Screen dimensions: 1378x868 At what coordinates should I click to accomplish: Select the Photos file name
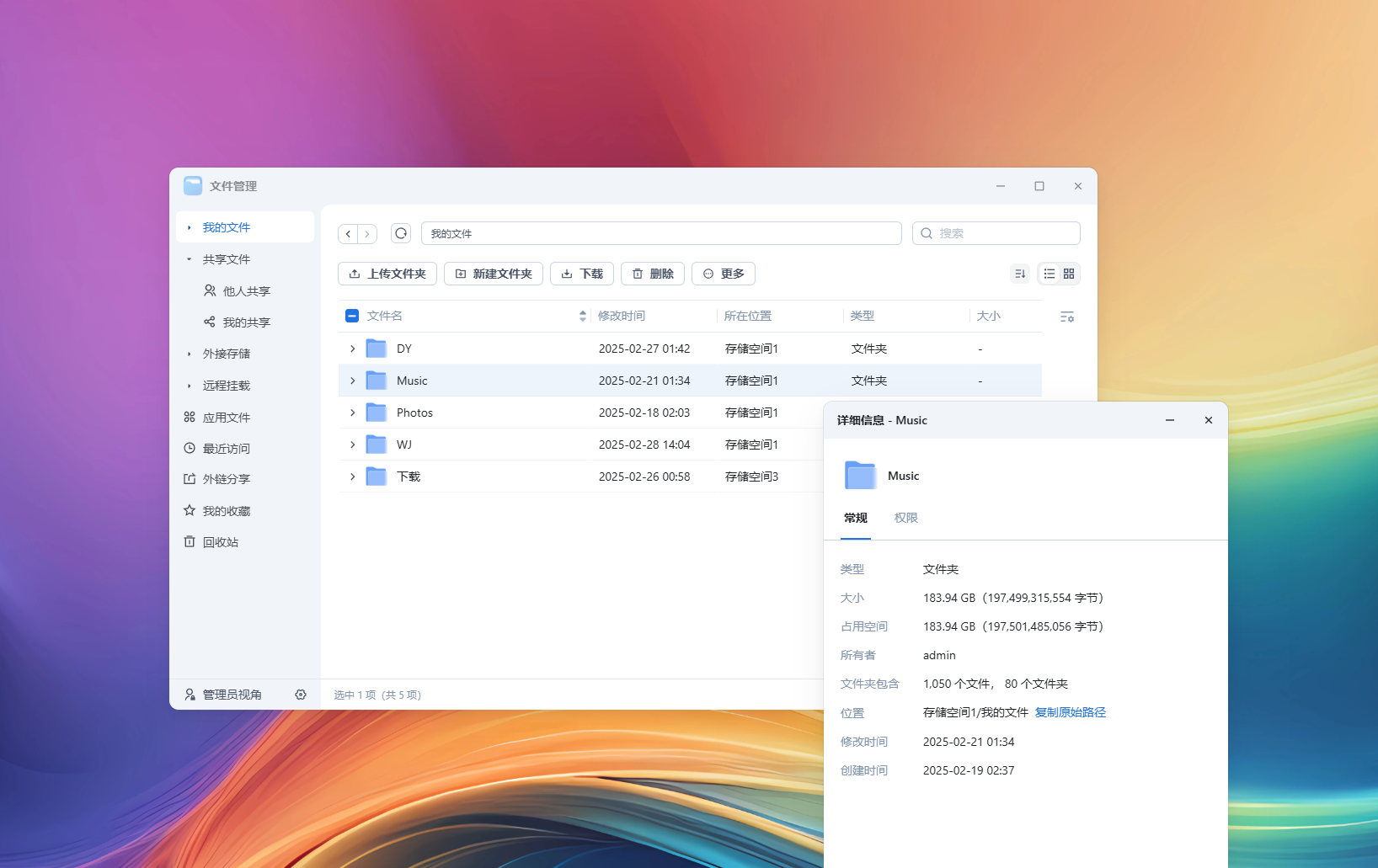coord(414,413)
